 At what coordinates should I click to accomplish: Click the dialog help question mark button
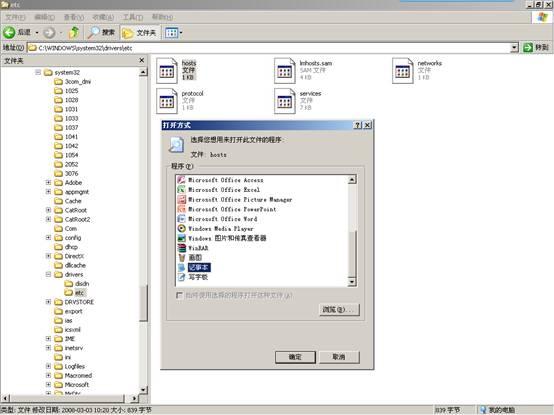[x=358, y=125]
